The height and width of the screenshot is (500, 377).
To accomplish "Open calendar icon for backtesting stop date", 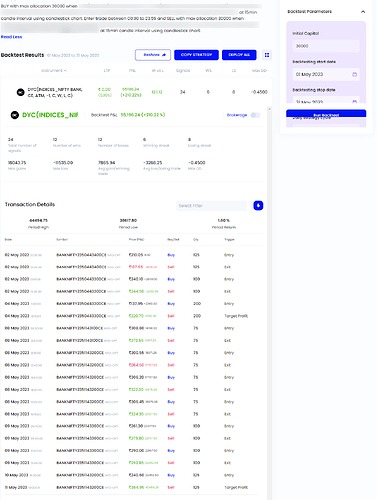I will click(x=354, y=101).
